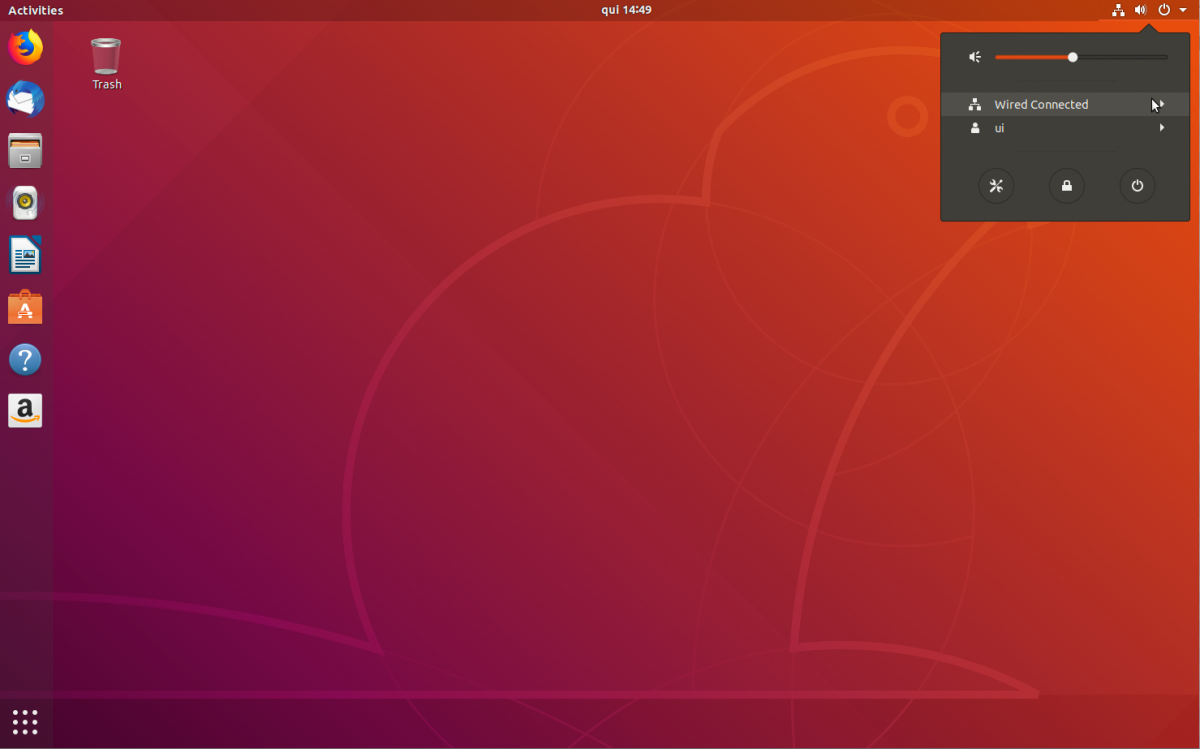Open LibreOffice Writer from the dock

(25, 255)
